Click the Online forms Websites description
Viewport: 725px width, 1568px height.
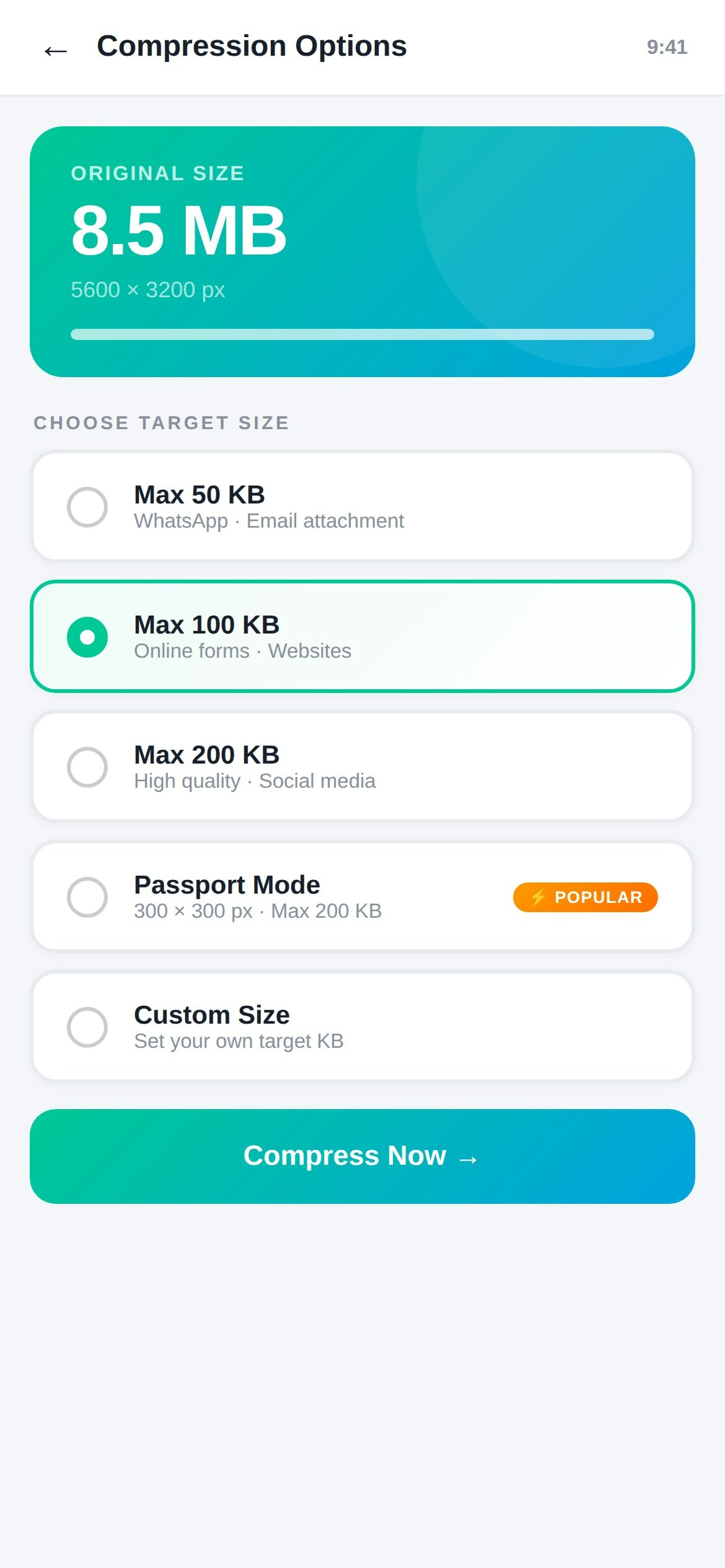(x=242, y=651)
